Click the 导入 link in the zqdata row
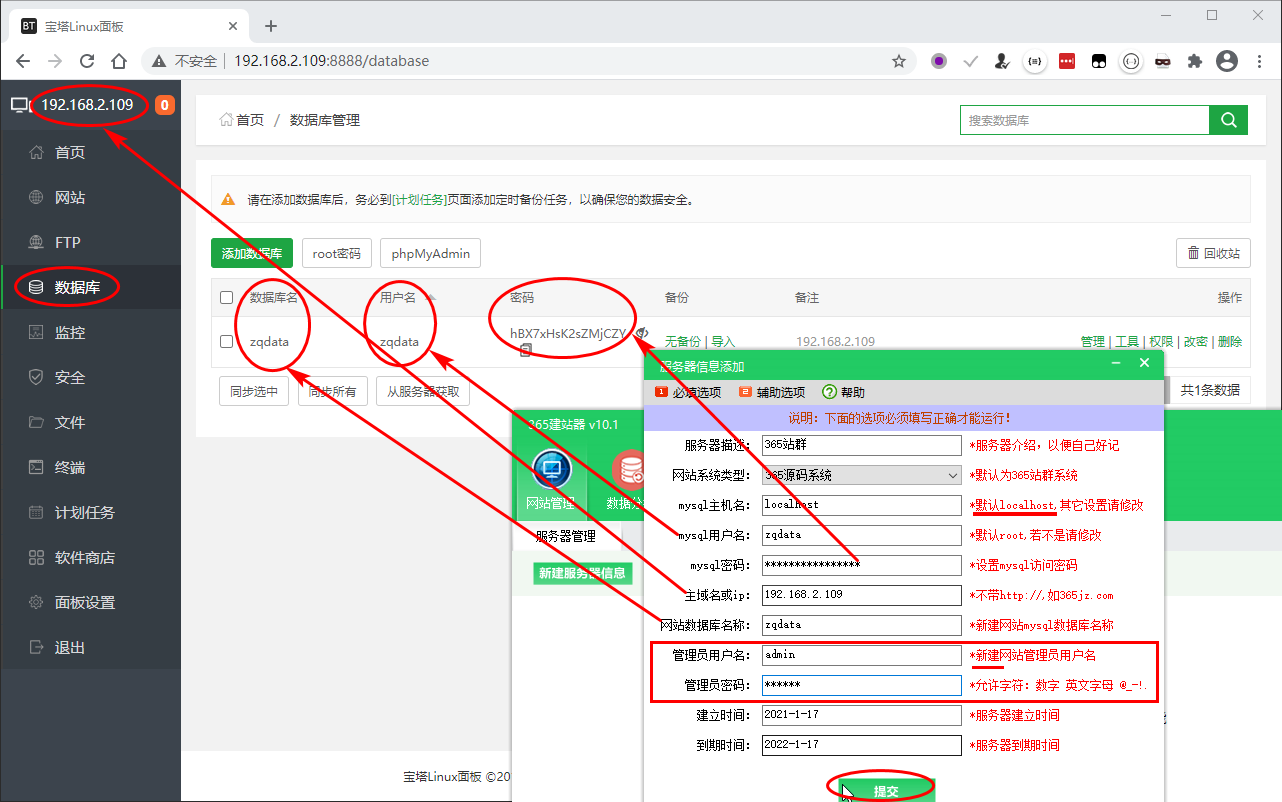The image size is (1282, 802). coord(723,342)
